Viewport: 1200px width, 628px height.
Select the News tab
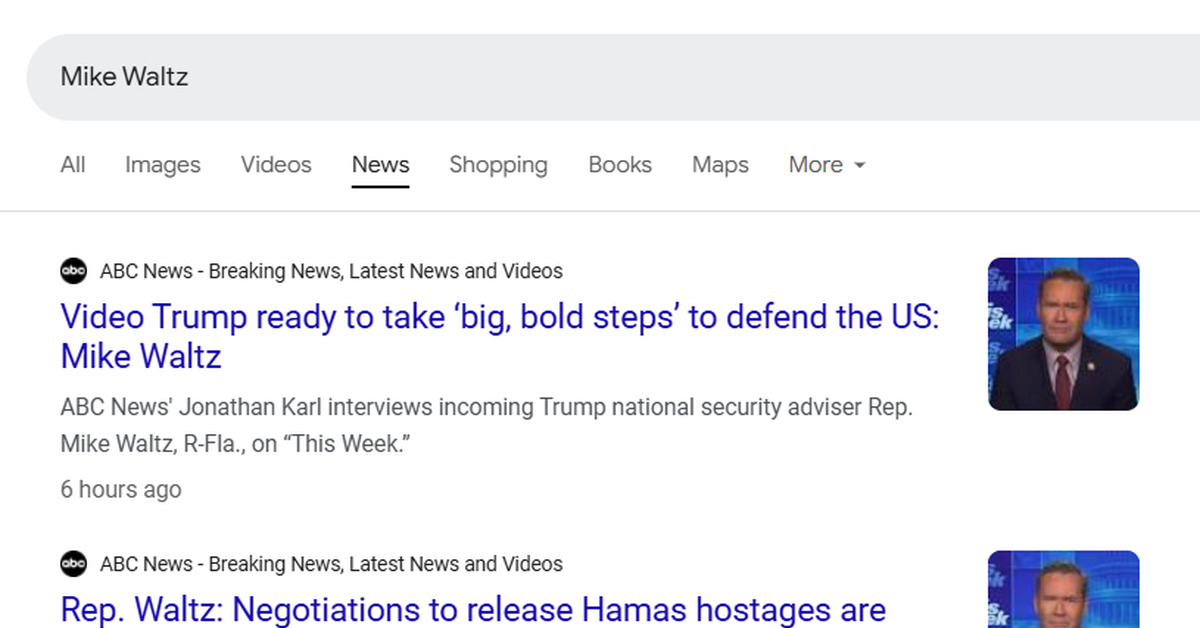[x=380, y=165]
